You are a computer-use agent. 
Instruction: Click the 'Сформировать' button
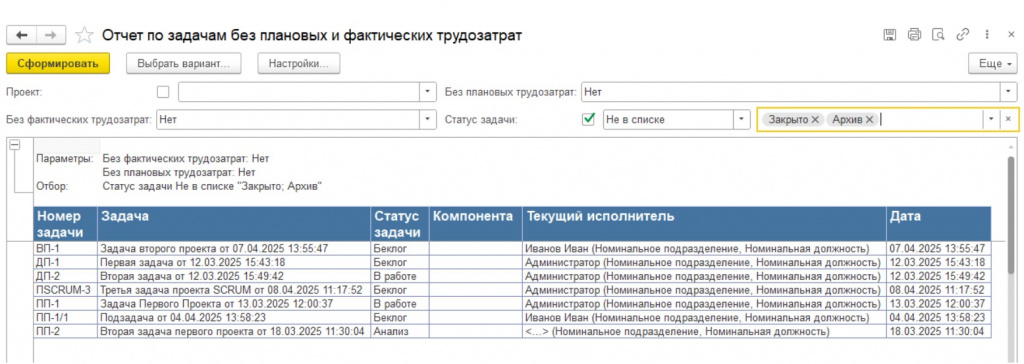(58, 63)
